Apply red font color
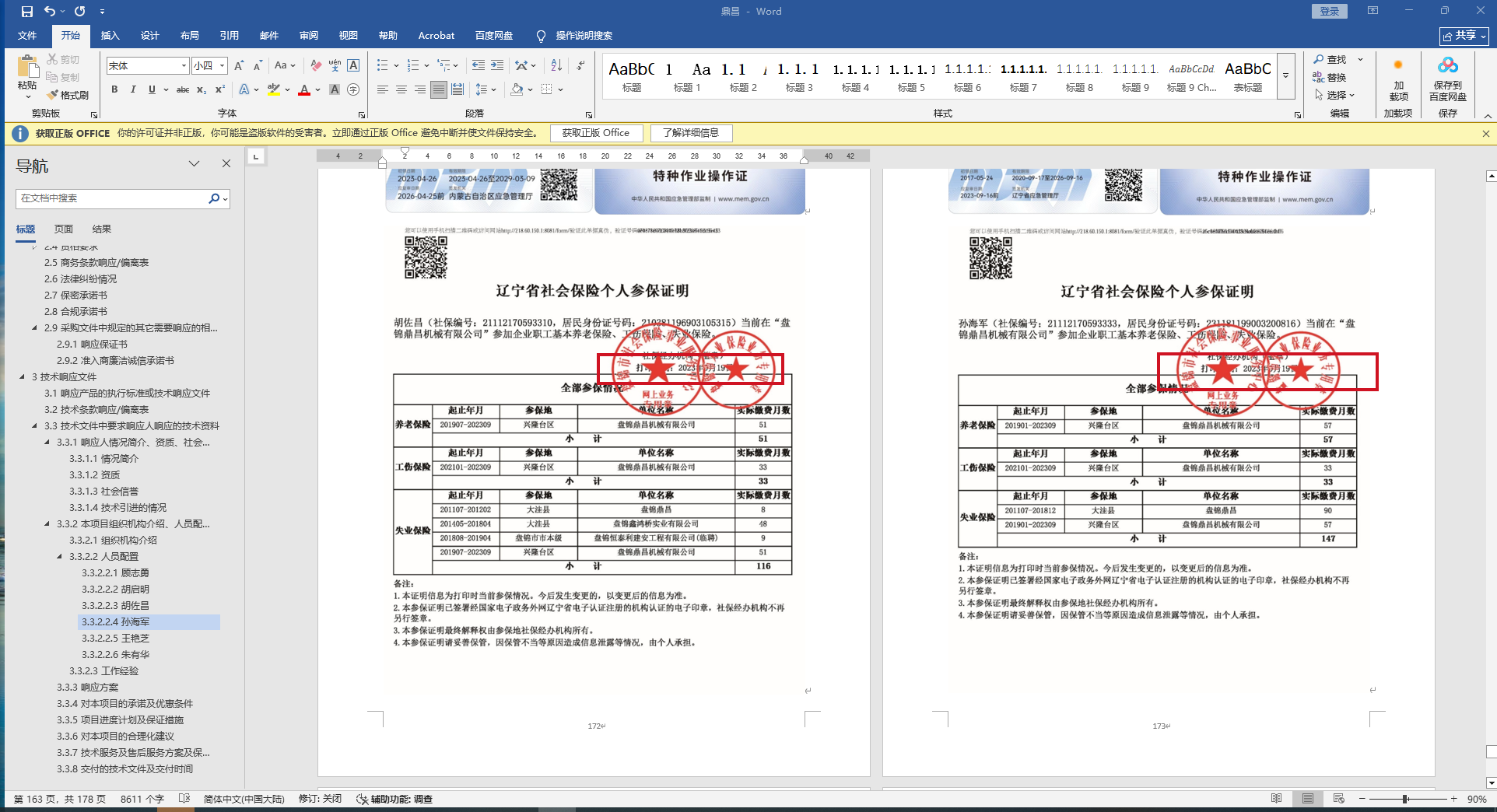The height and width of the screenshot is (812, 1497). pos(304,89)
